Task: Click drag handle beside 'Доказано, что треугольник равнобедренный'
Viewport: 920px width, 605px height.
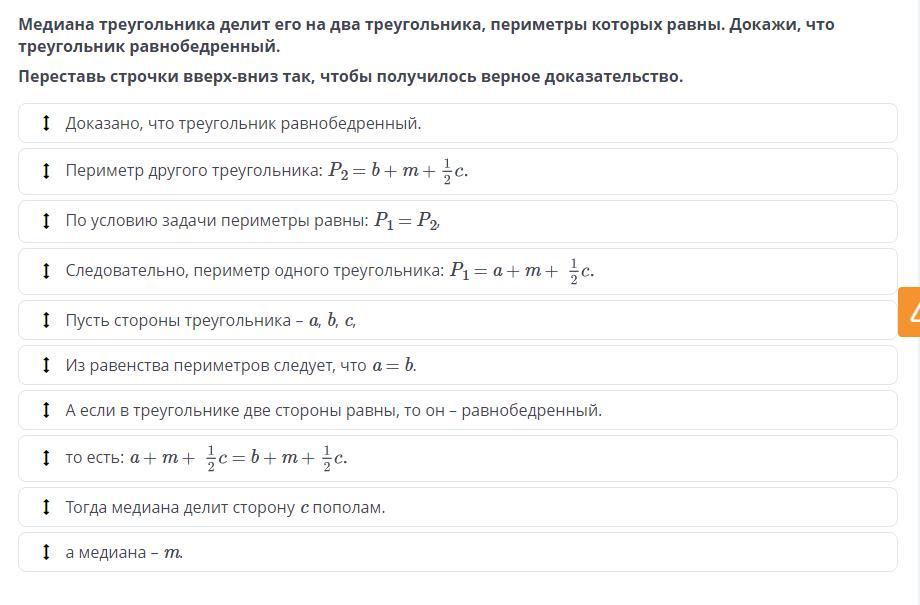Action: click(46, 123)
